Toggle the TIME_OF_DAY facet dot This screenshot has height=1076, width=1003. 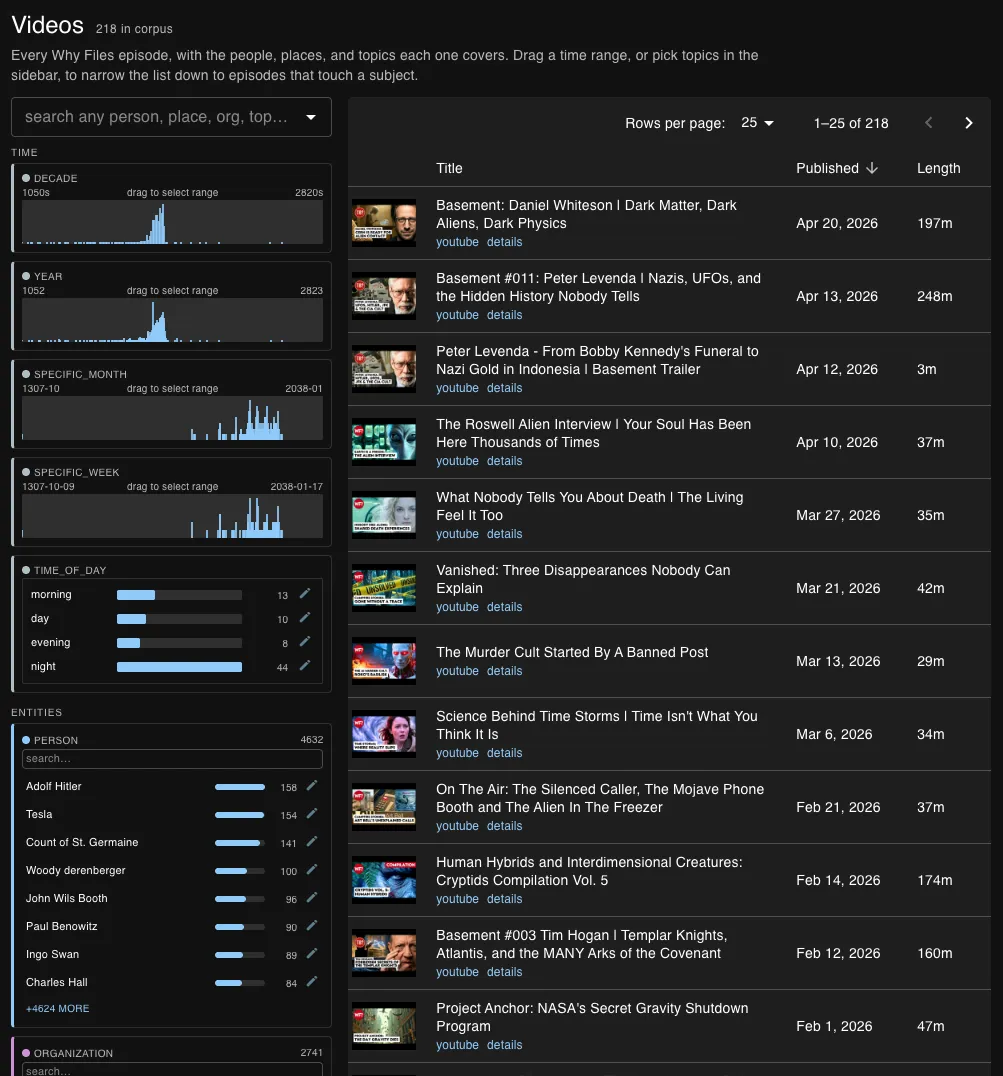(26, 570)
